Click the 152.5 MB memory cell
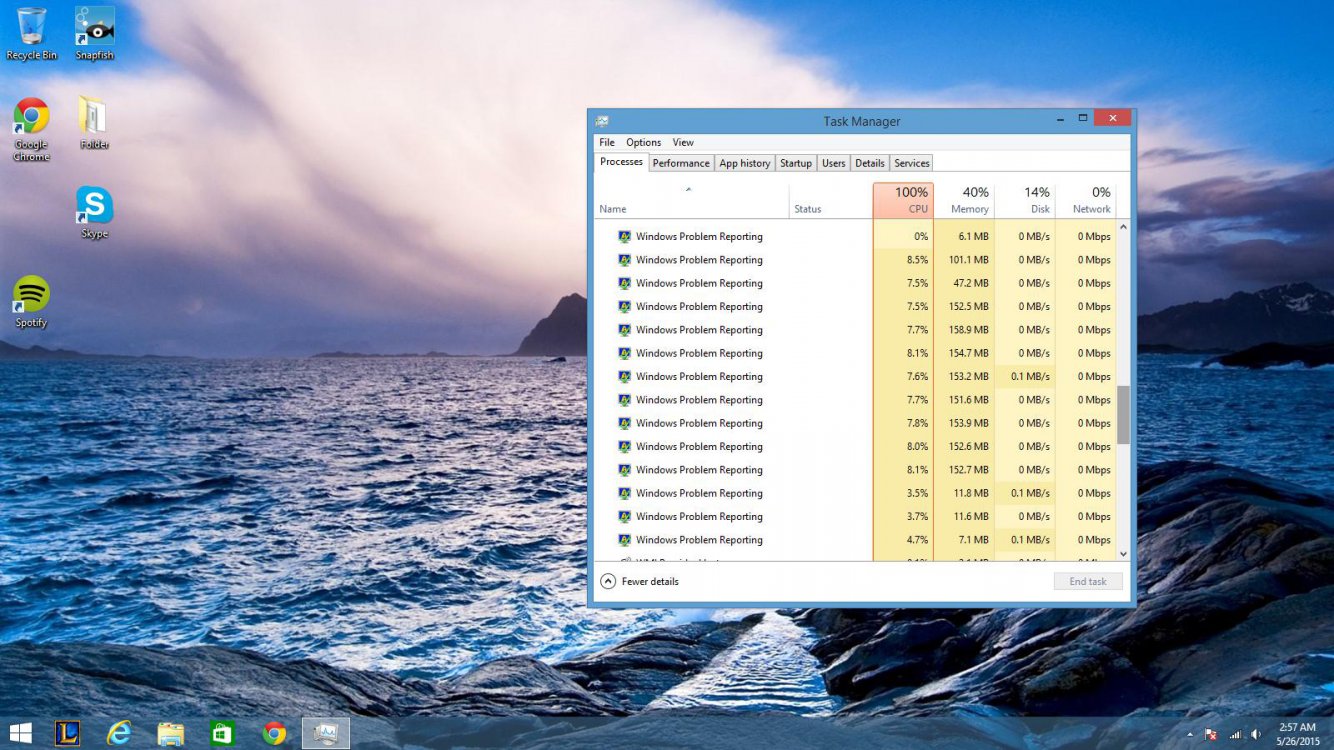 click(x=964, y=307)
